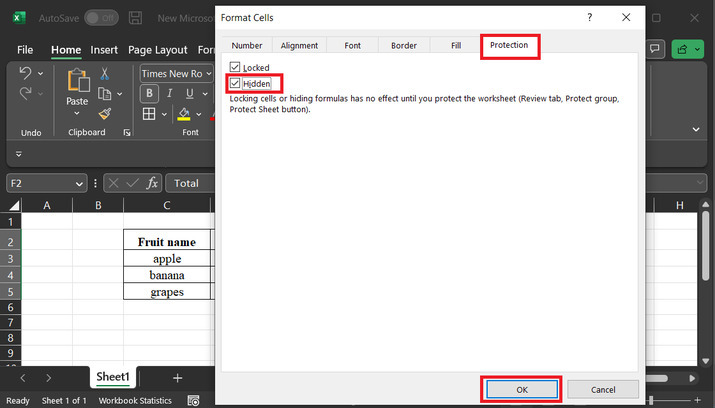This screenshot has width=715, height=408.
Task: Click the Save disk icon in title bar
Action: point(135,18)
